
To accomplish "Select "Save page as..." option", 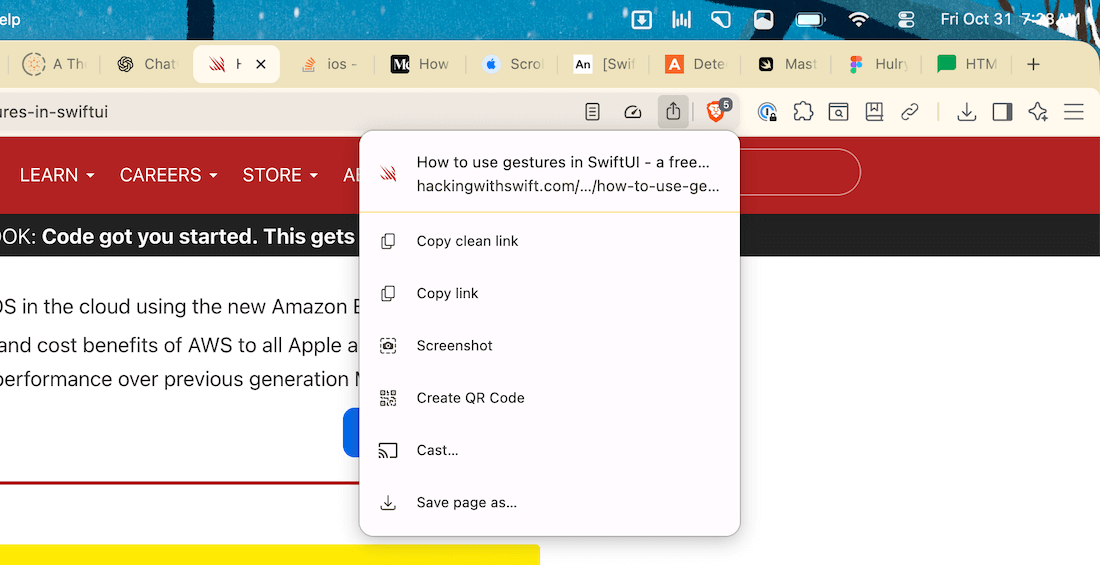I will [466, 502].
